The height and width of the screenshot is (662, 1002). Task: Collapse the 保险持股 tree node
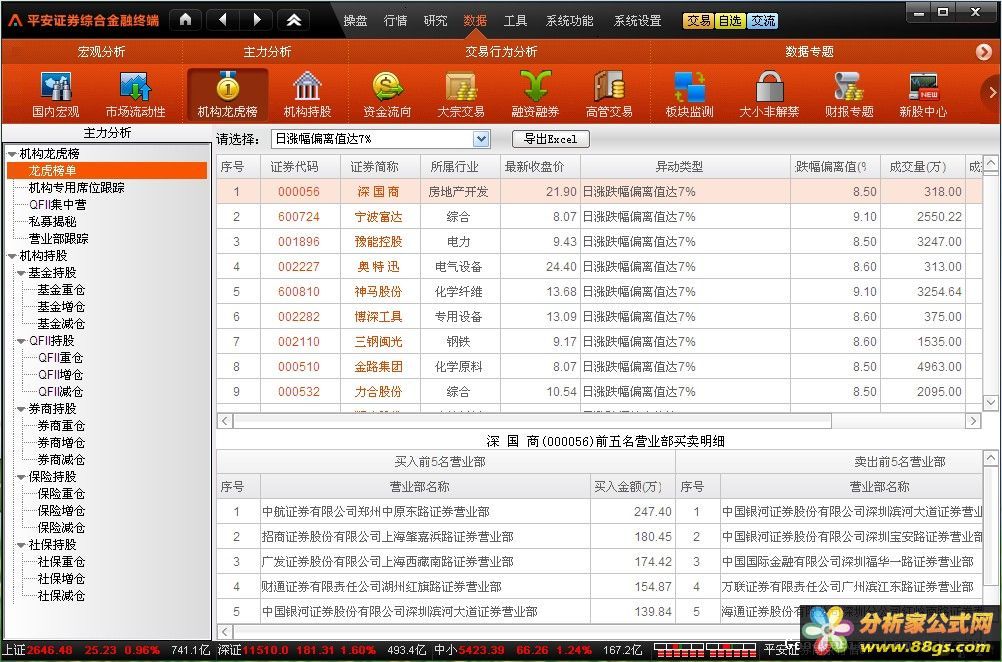(x=21, y=477)
